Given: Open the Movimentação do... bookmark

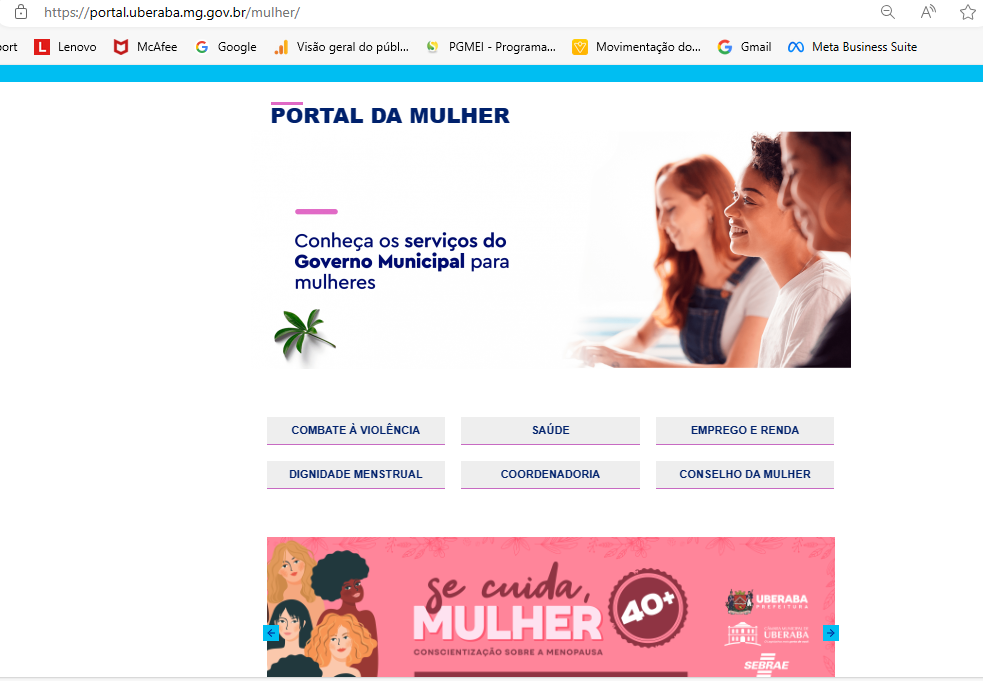Looking at the screenshot, I should (636, 47).
